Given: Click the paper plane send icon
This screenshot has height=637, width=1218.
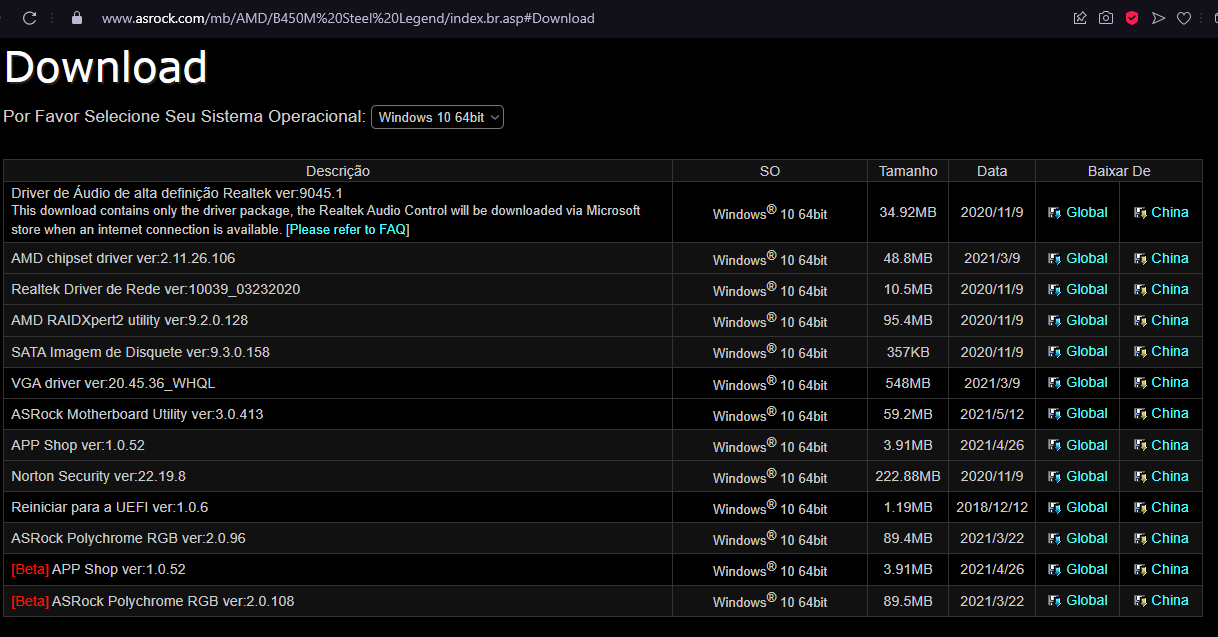Looking at the screenshot, I should 1158,18.
